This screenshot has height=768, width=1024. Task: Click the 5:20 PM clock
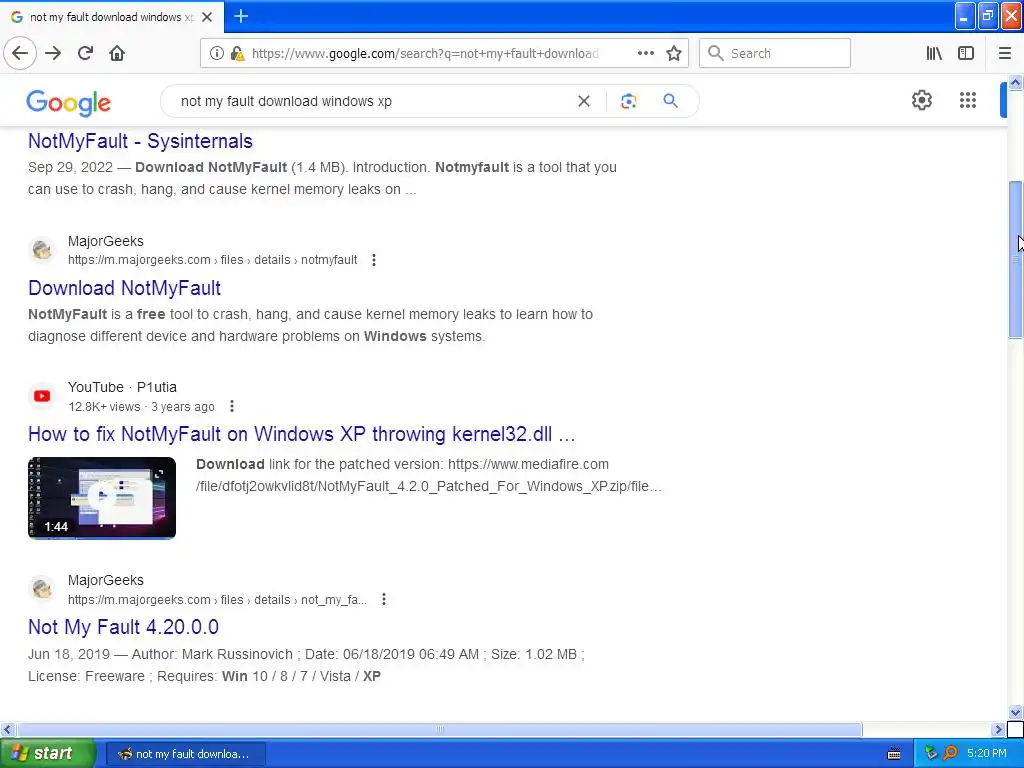click(987, 754)
